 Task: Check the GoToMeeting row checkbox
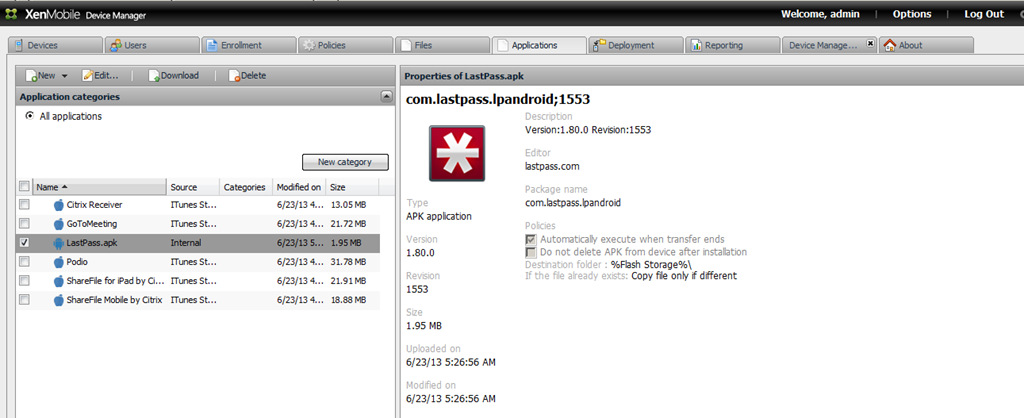24,224
